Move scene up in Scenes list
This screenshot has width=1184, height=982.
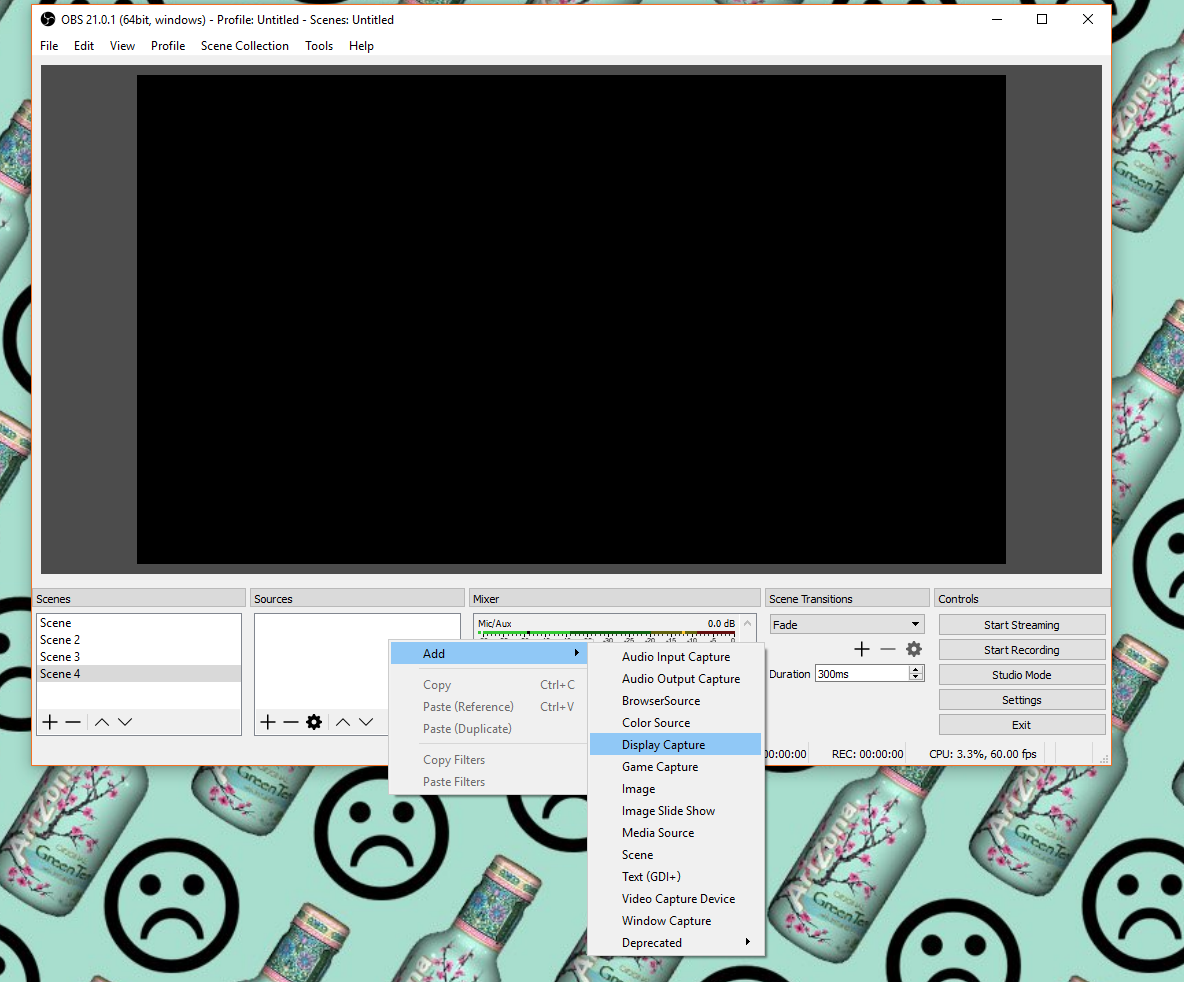(102, 722)
